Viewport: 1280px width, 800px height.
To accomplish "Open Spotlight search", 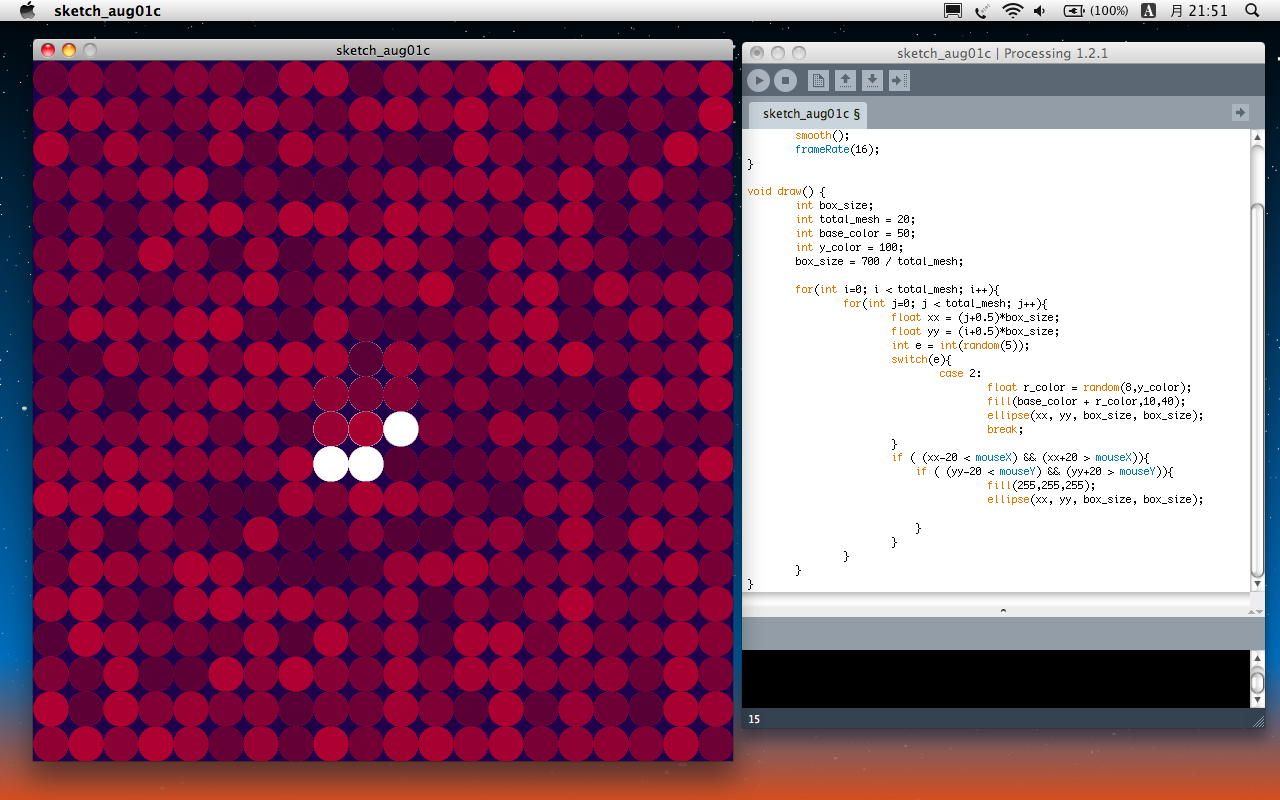I will coord(1252,10).
